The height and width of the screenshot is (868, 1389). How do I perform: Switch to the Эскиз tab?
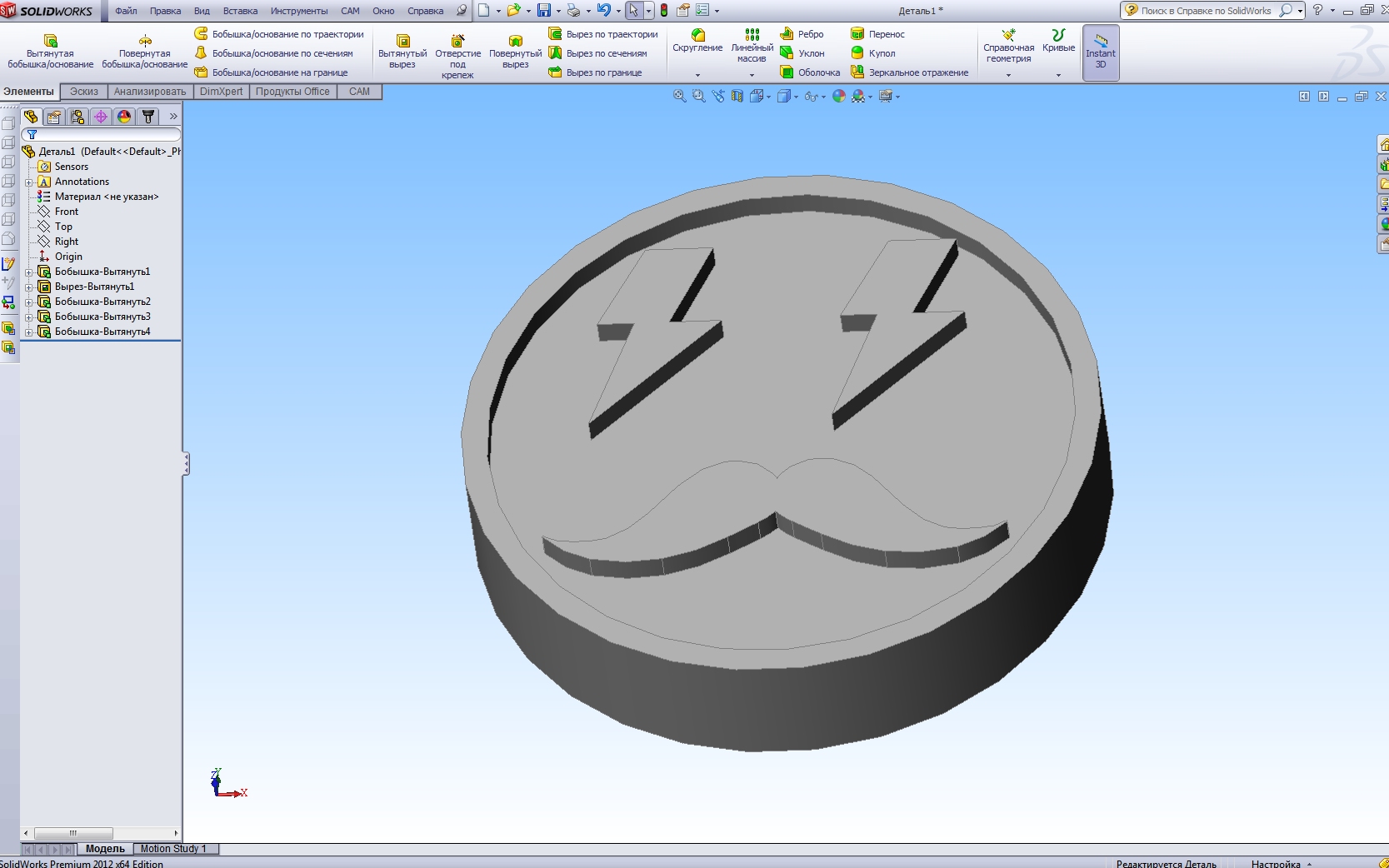[83, 92]
